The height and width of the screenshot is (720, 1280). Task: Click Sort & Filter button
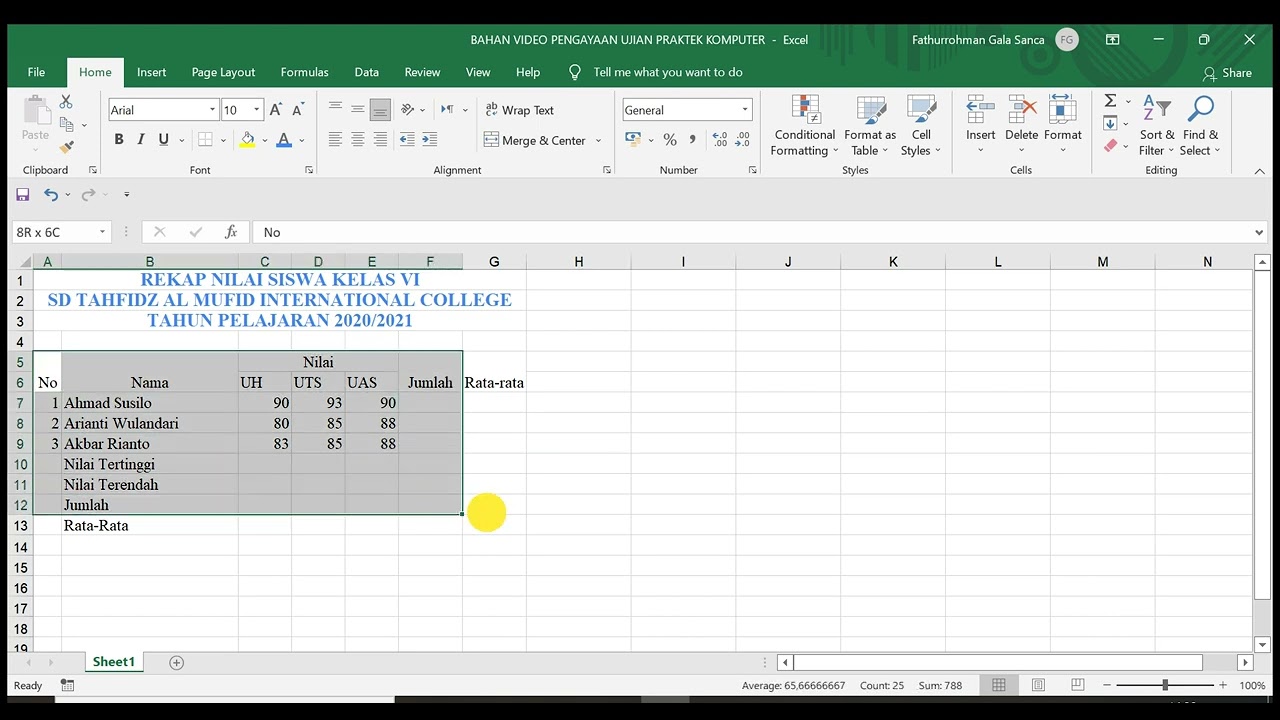[1157, 126]
